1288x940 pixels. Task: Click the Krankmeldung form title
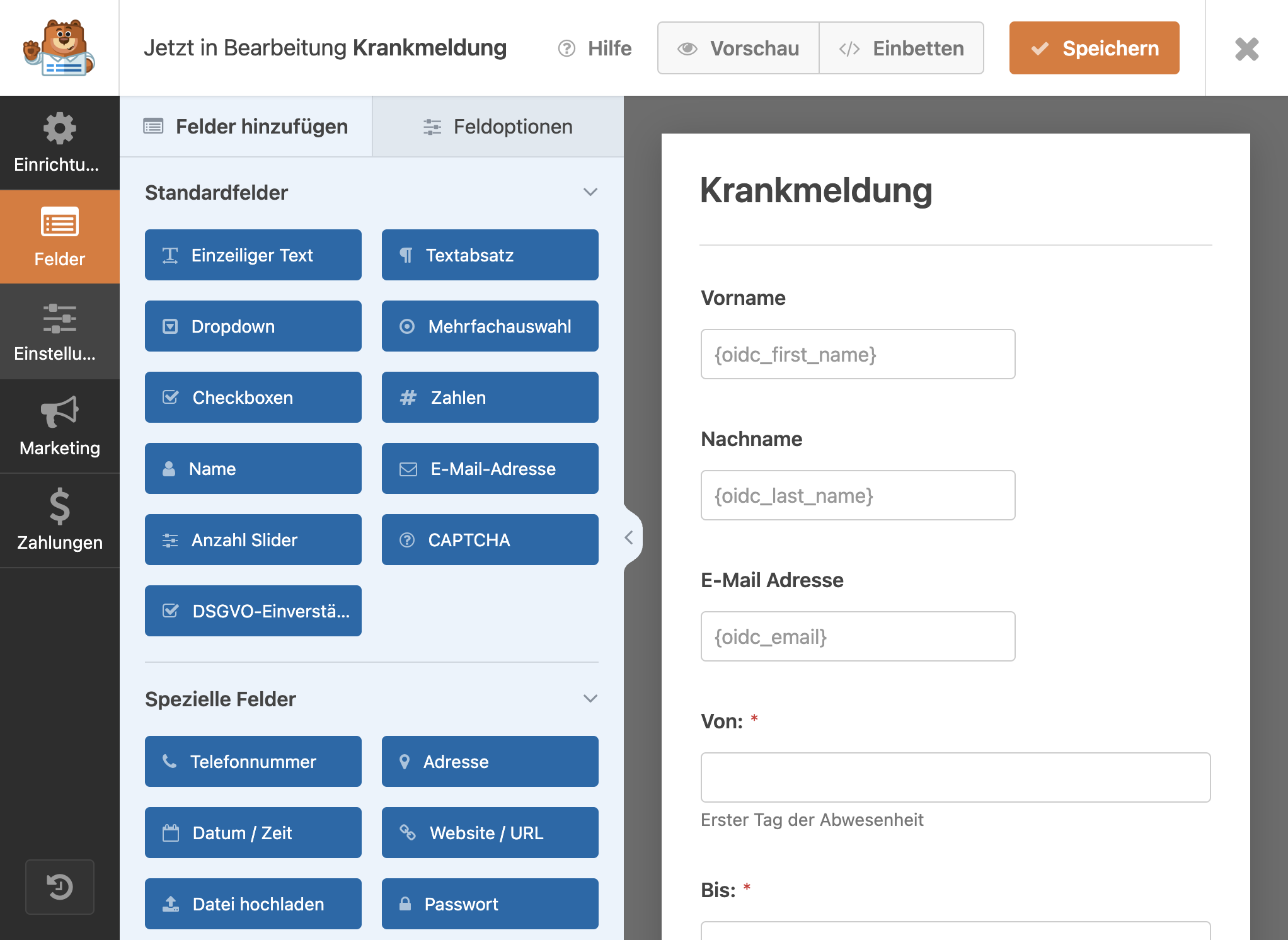click(816, 191)
